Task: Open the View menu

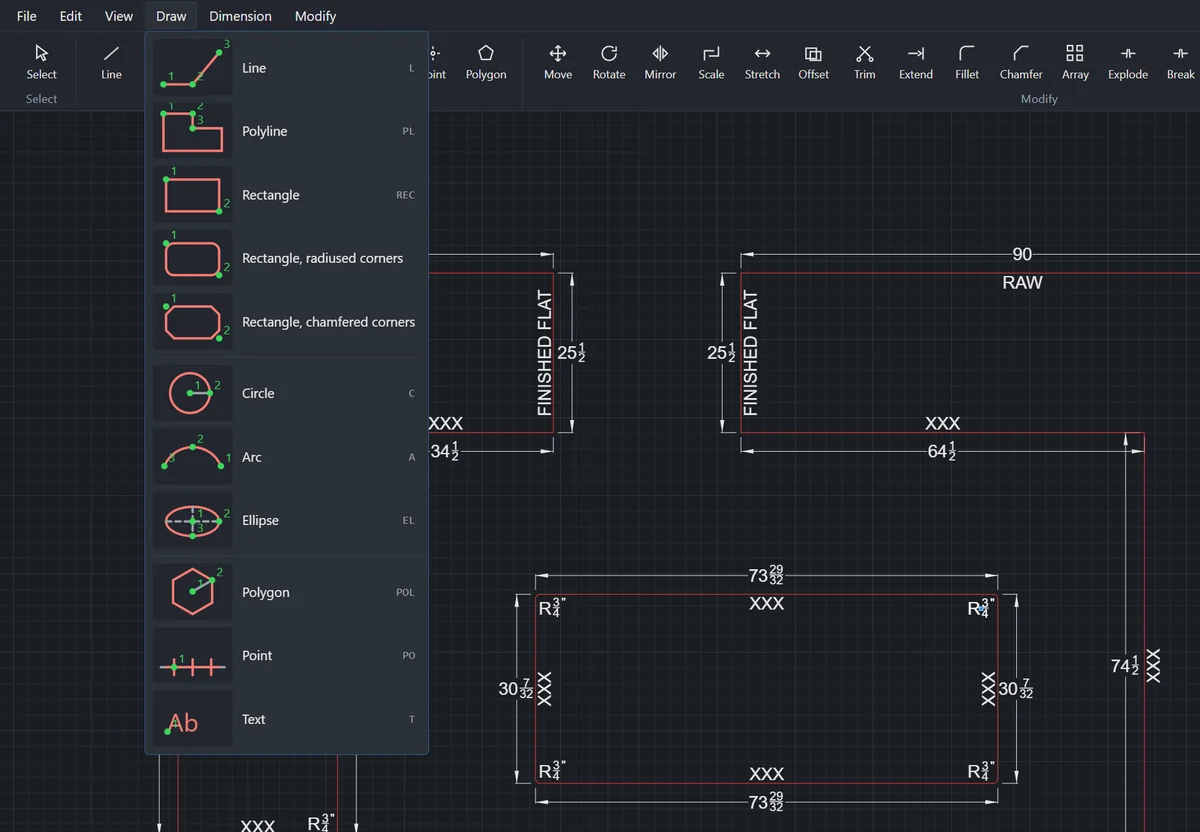Action: (x=119, y=16)
